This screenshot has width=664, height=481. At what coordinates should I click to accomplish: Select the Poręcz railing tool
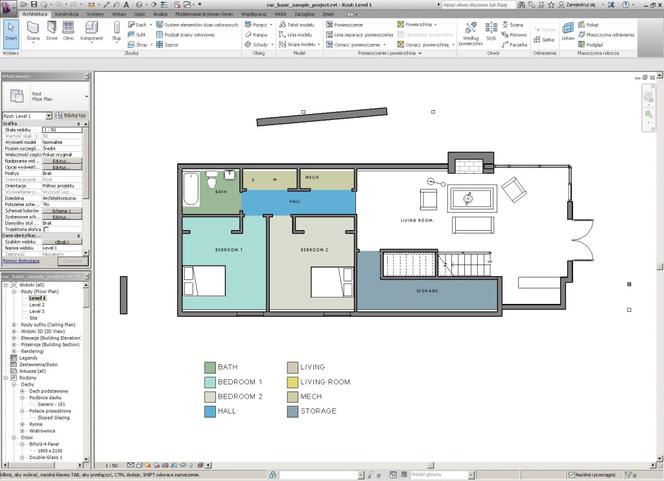(x=256, y=25)
